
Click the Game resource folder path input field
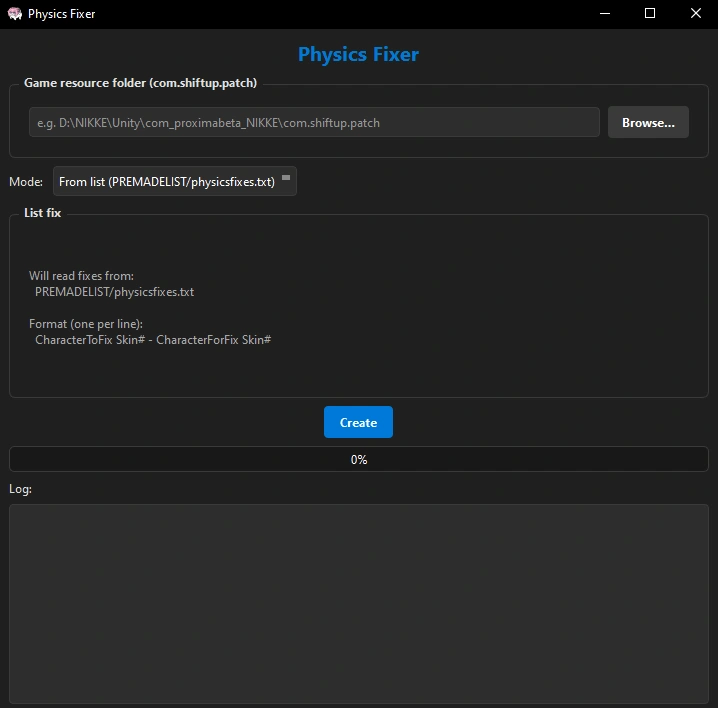pyautogui.click(x=314, y=122)
